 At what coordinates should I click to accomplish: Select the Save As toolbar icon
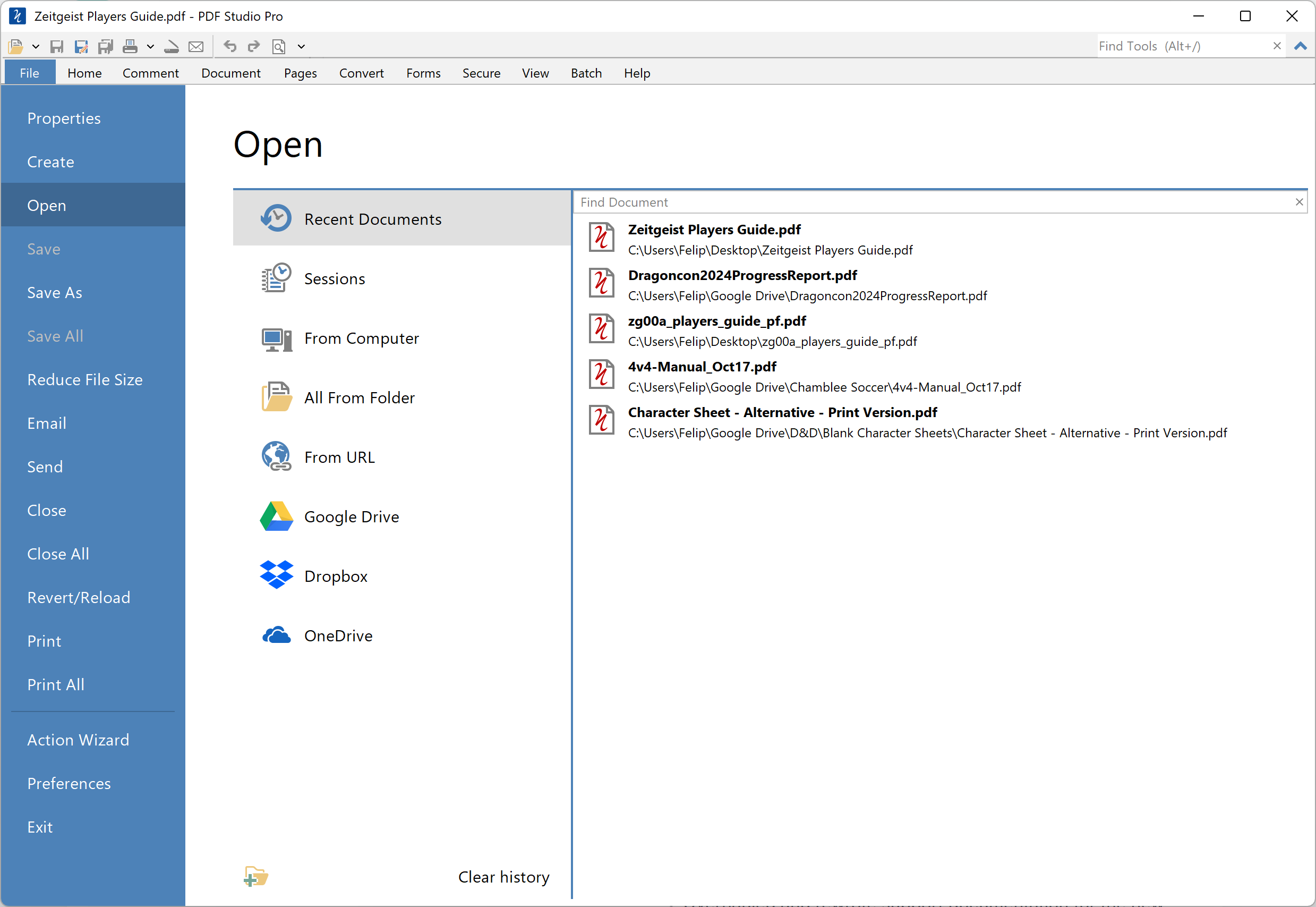point(81,46)
